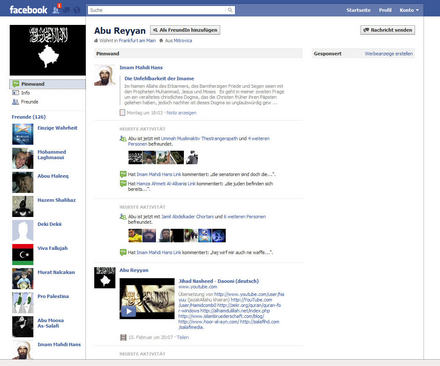The height and width of the screenshot is (366, 440).
Task: Open Murat Balcakan's profile link
Action: [56, 272]
